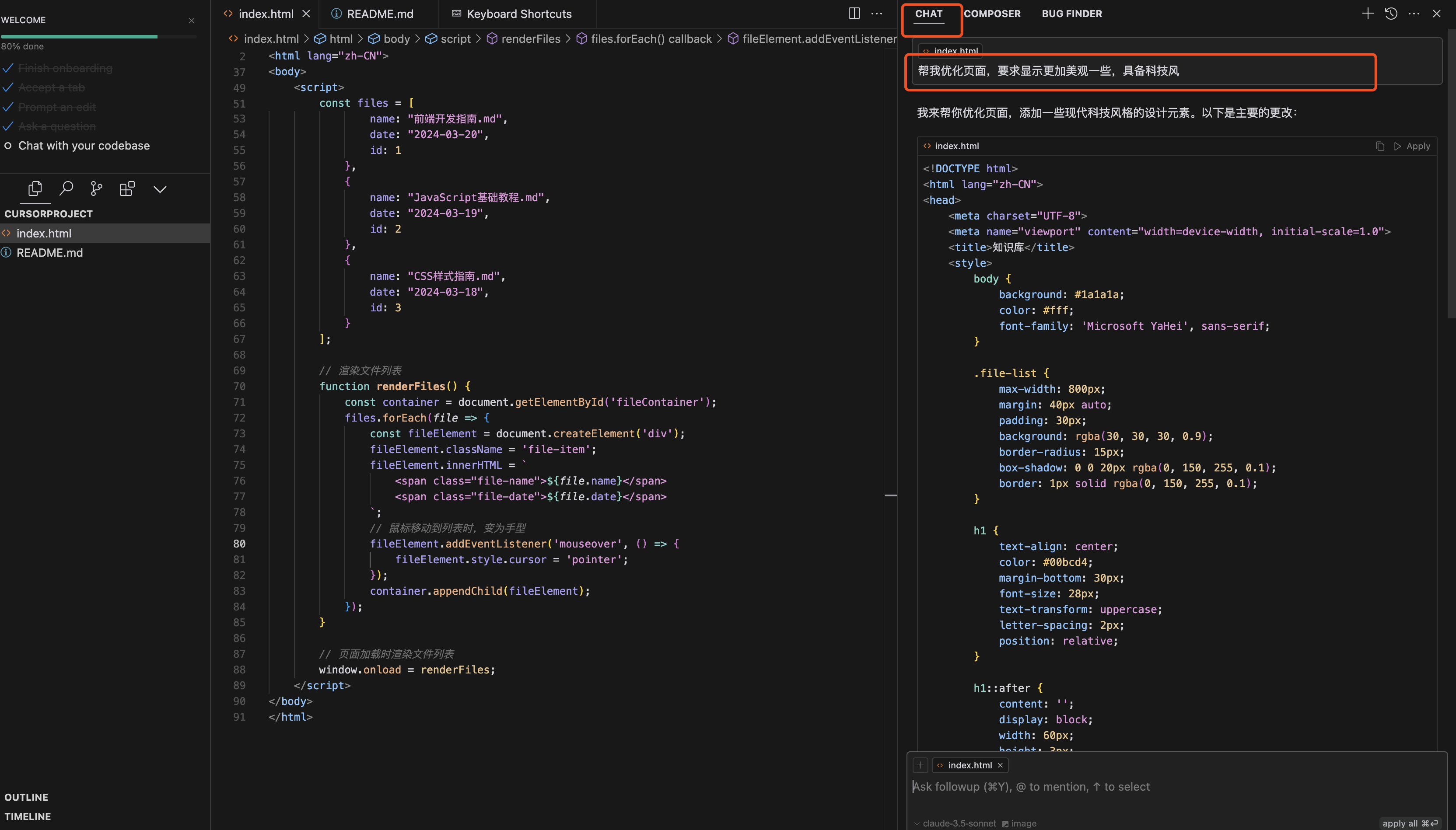
Task: Start a new chat with plus icon
Action: pyautogui.click(x=1367, y=14)
